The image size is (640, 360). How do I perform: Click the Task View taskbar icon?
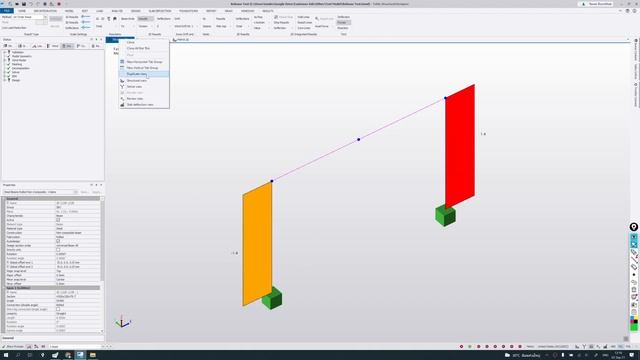tap(30, 355)
